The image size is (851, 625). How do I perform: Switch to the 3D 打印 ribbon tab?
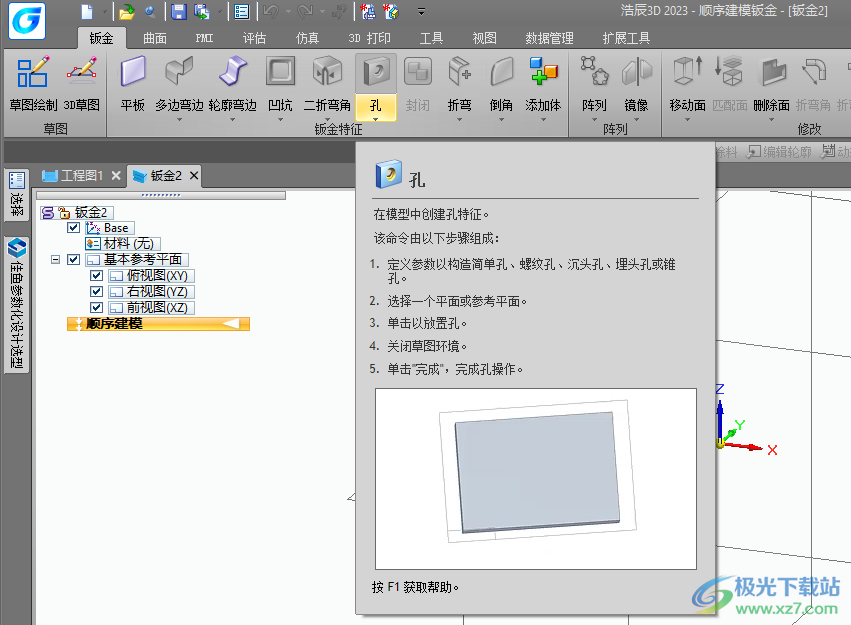(369, 38)
